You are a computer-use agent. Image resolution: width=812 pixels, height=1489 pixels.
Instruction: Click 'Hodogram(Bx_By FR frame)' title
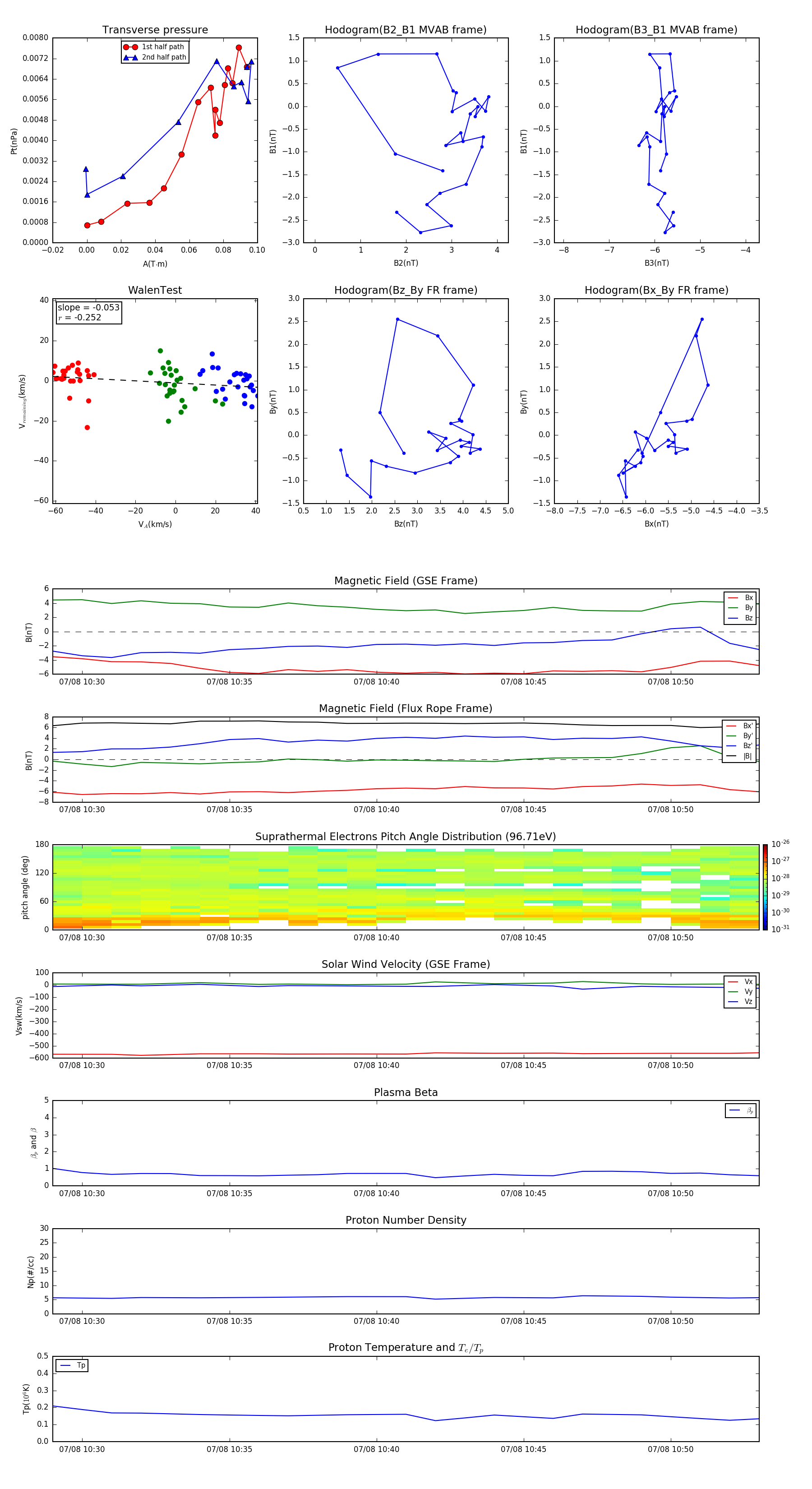coord(656,290)
